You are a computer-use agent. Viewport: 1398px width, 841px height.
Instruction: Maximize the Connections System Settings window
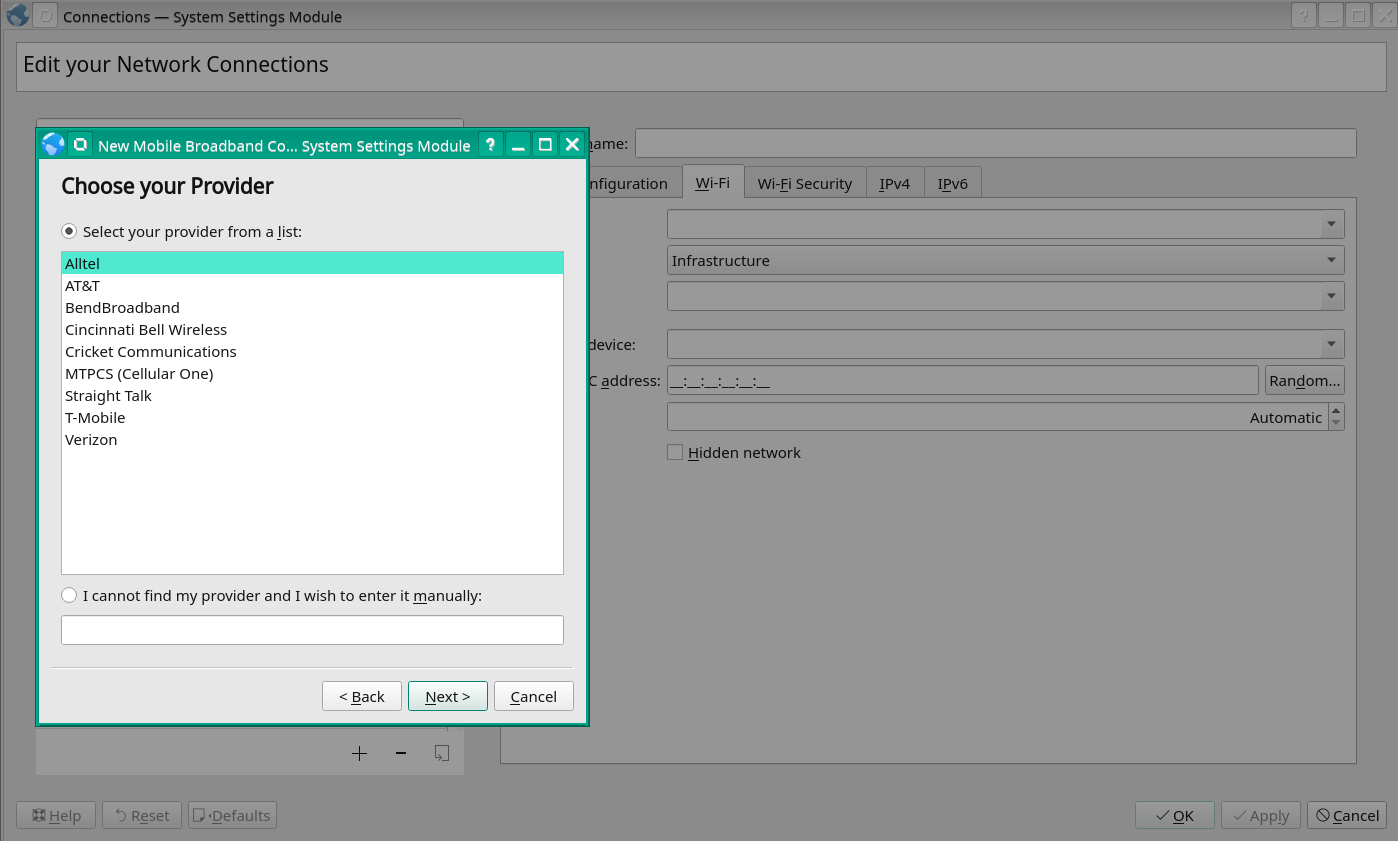(x=1358, y=16)
